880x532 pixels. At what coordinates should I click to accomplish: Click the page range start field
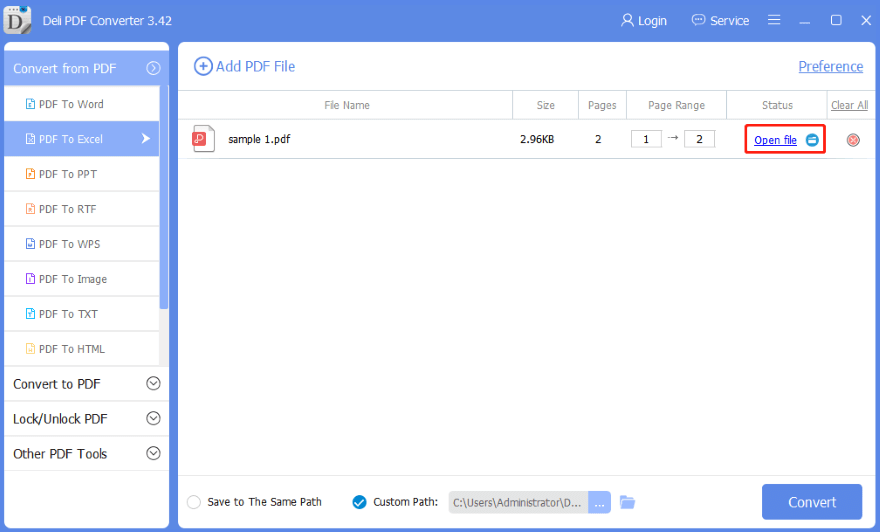[646, 139]
